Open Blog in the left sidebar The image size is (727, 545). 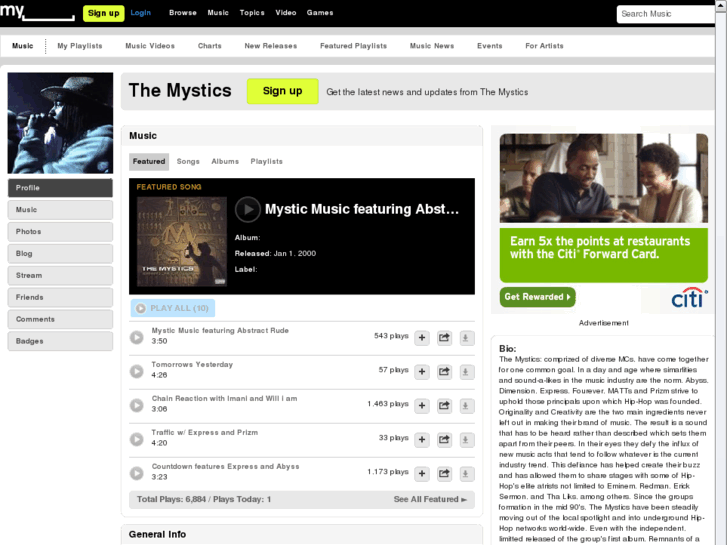click(60, 254)
